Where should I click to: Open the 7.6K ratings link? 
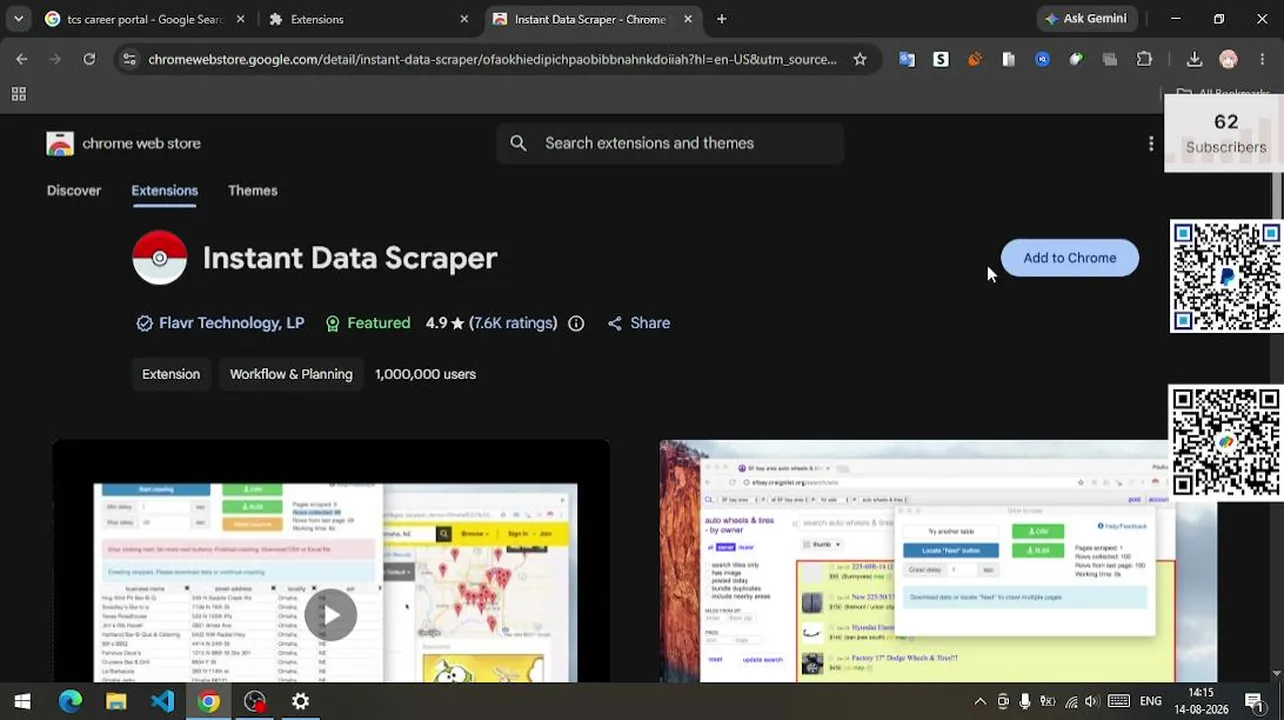click(x=513, y=323)
